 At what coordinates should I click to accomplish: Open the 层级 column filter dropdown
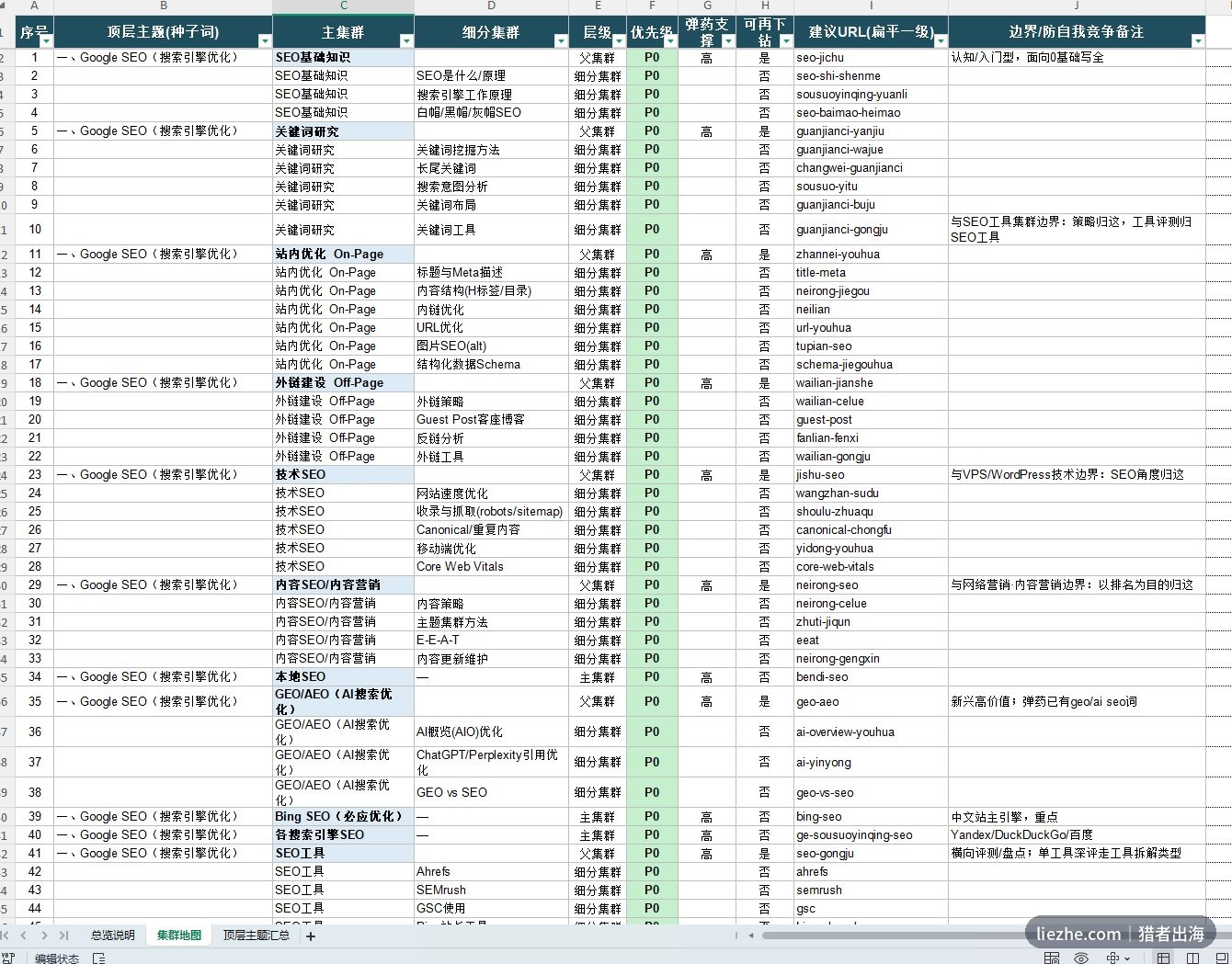[x=618, y=40]
